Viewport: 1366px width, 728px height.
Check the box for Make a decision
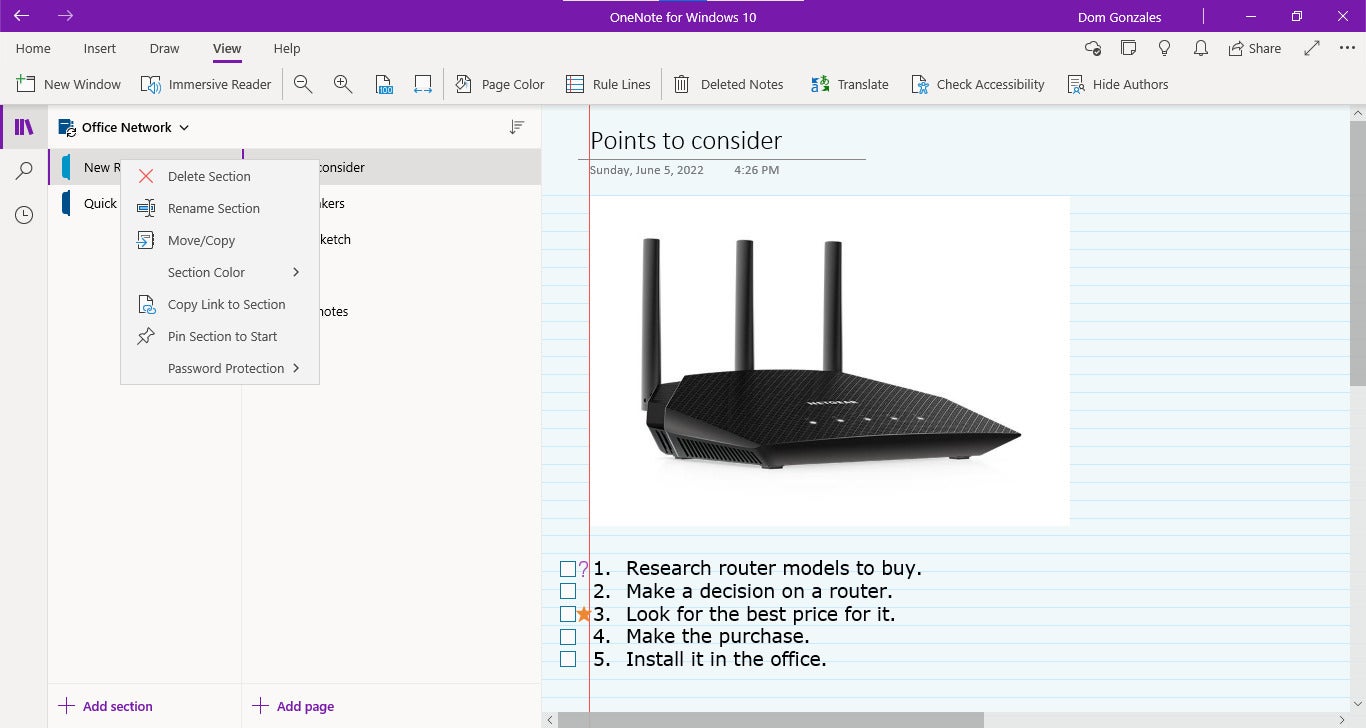[568, 591]
